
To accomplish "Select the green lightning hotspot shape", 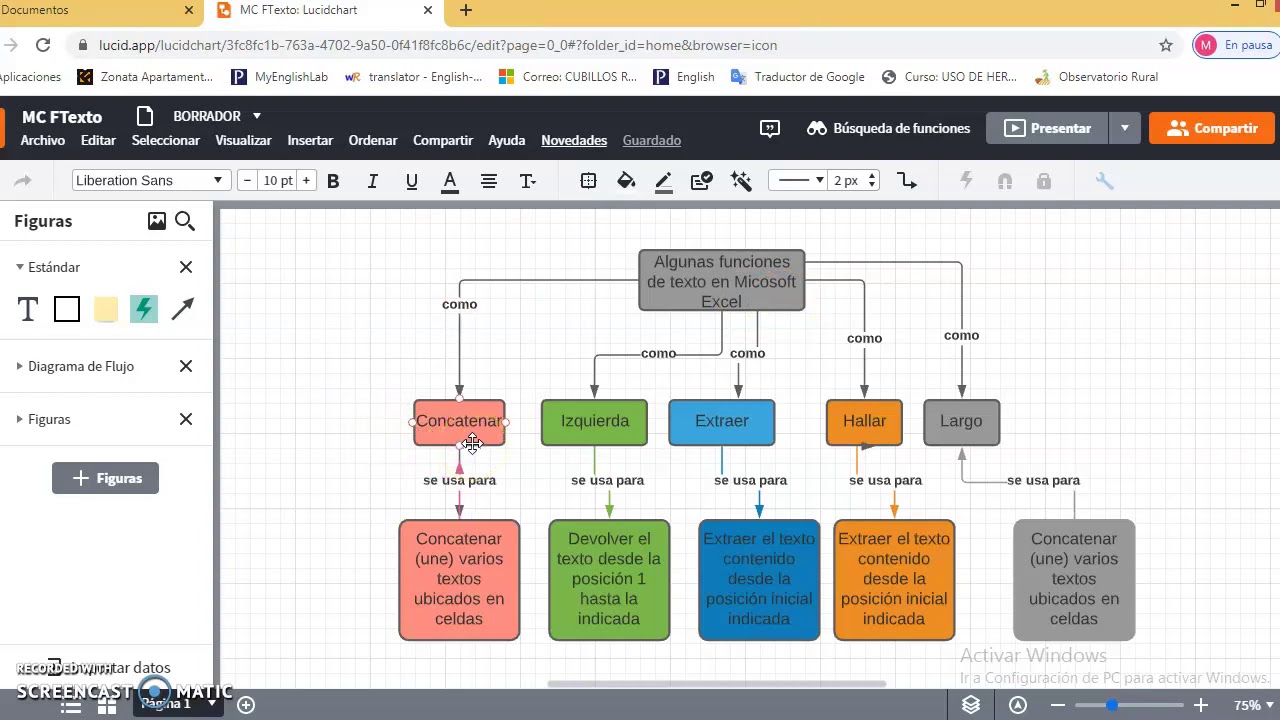I will coord(144,310).
